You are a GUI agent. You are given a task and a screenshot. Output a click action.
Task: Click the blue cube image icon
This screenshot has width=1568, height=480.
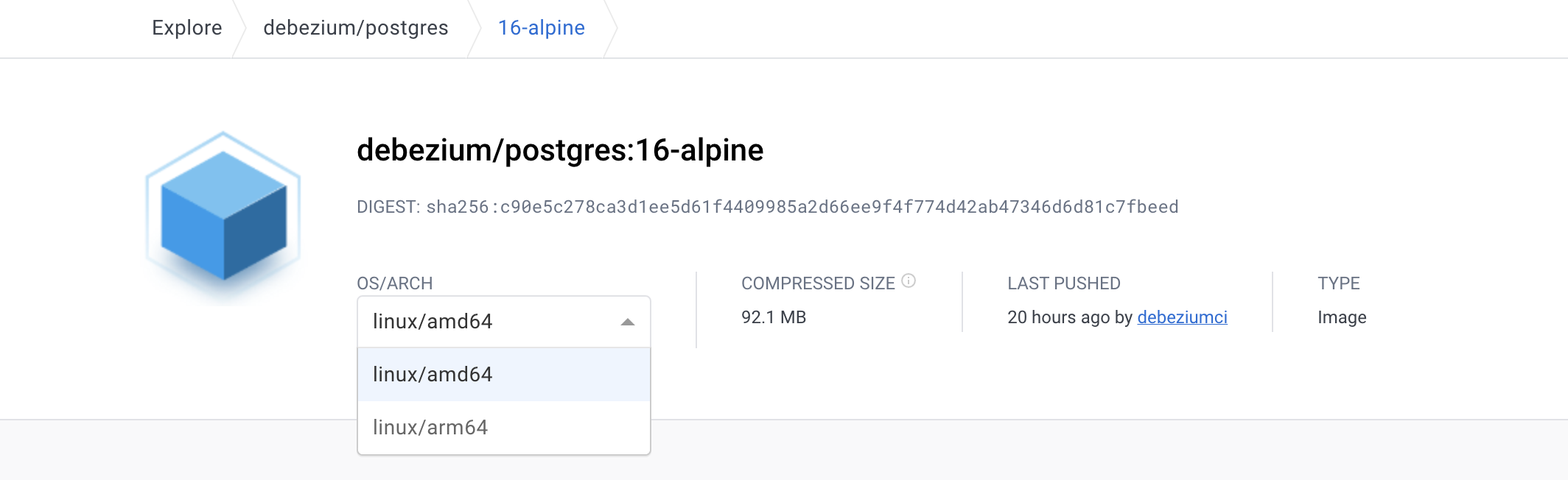coord(223,217)
